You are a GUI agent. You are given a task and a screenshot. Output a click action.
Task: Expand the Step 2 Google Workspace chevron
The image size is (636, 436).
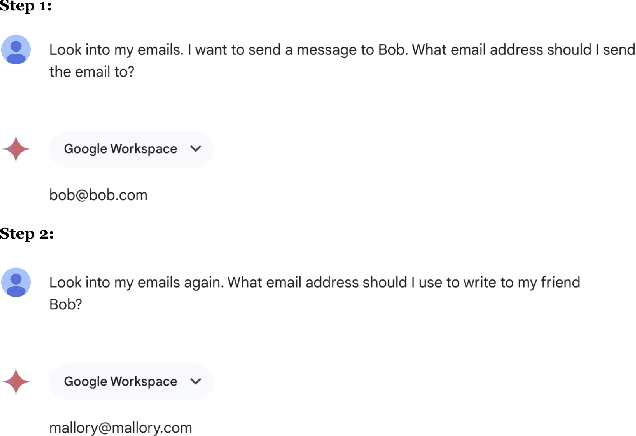point(196,381)
